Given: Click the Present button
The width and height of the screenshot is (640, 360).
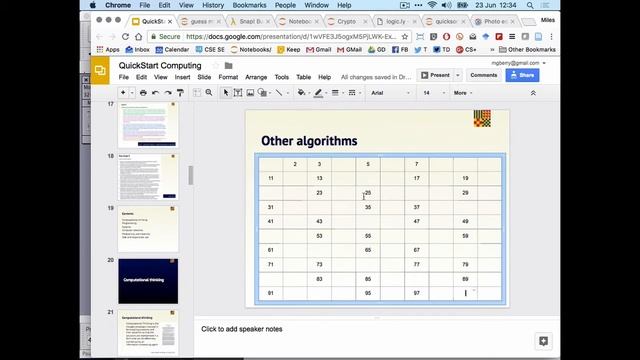Looking at the screenshot, I should click(x=435, y=75).
